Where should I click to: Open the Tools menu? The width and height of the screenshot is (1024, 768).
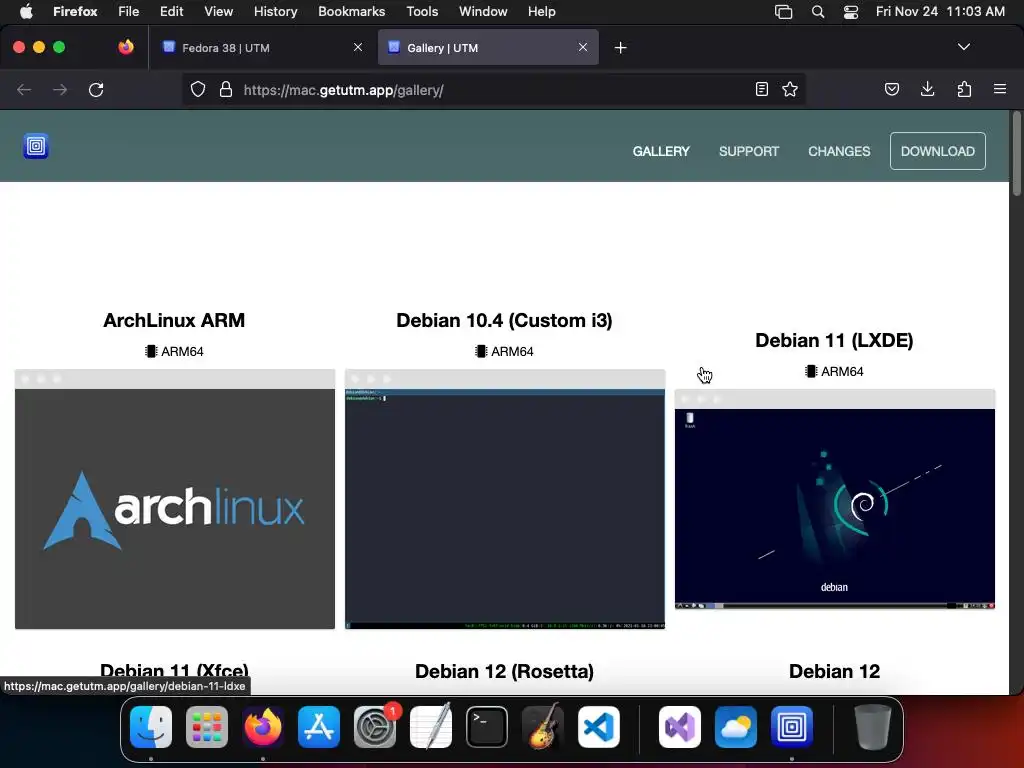pyautogui.click(x=422, y=11)
